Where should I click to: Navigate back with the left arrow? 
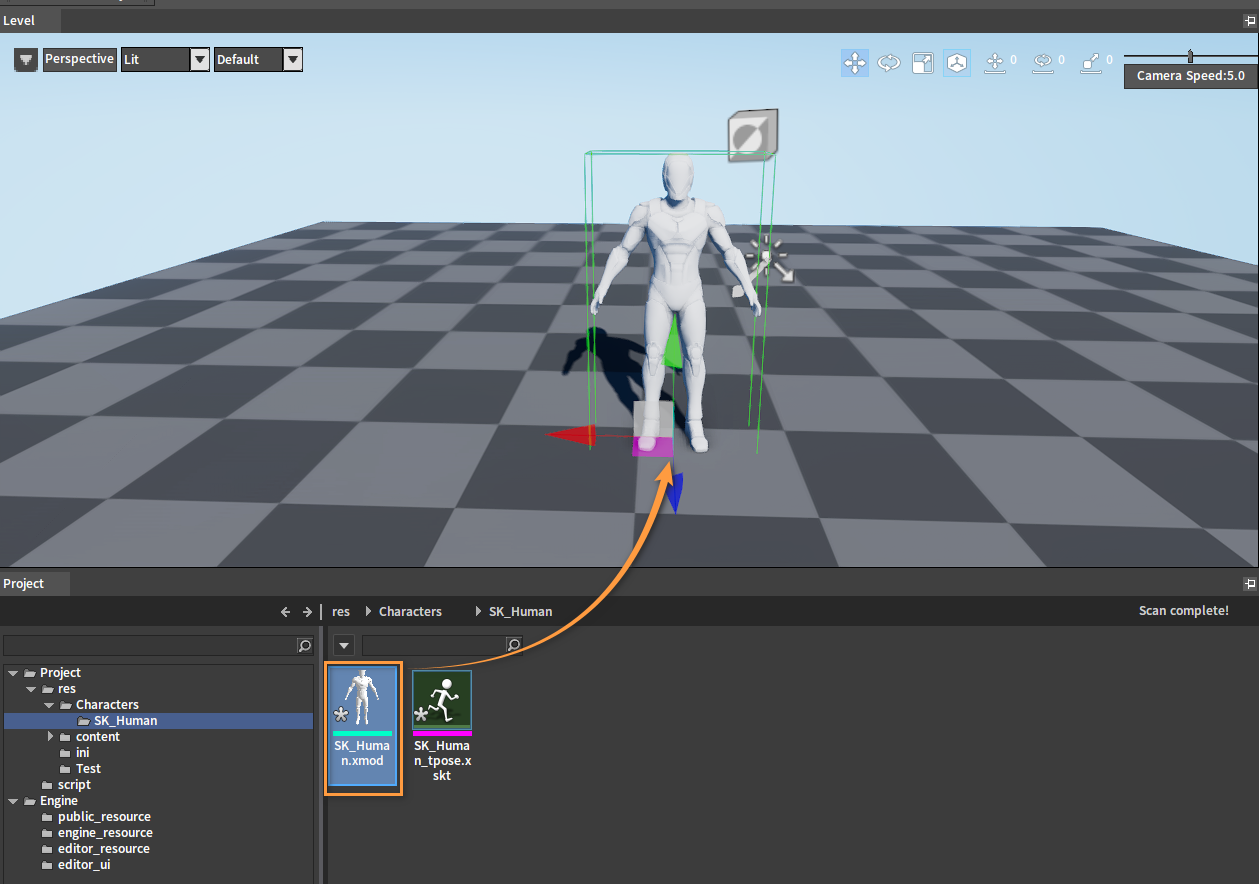(286, 612)
